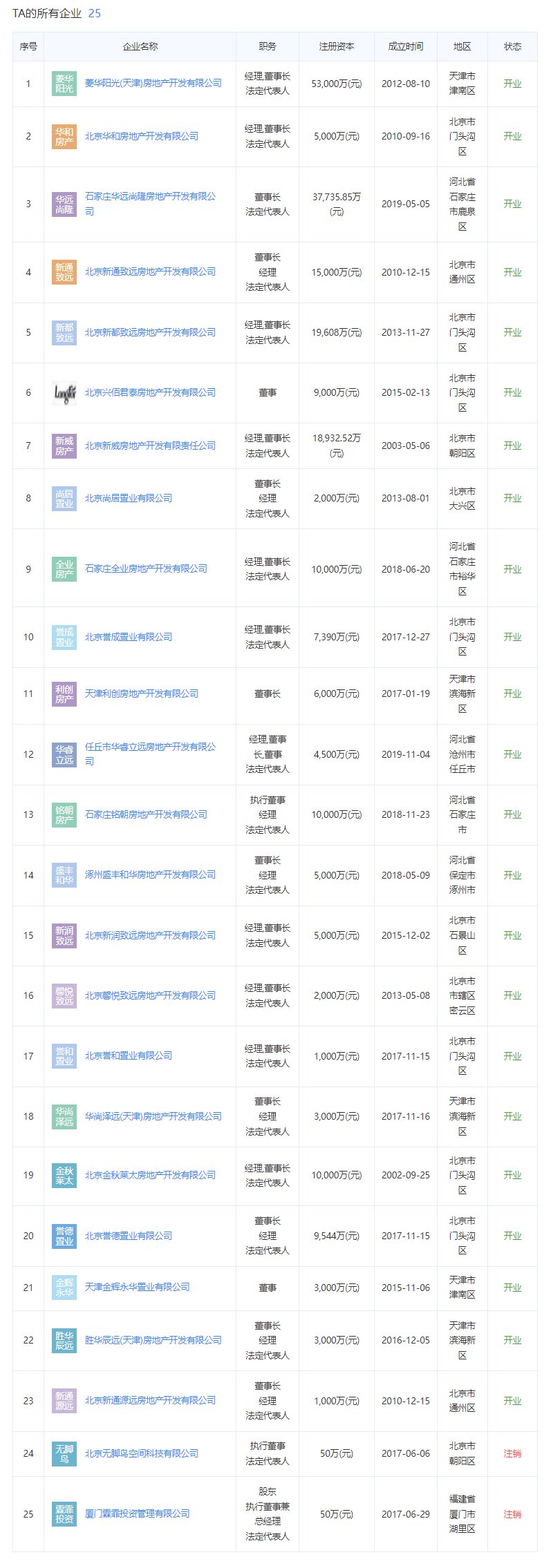This screenshot has height=1568, width=553.
Task: Open 北京馨悦致远房地产开发有限公司 link
Action: (x=150, y=995)
